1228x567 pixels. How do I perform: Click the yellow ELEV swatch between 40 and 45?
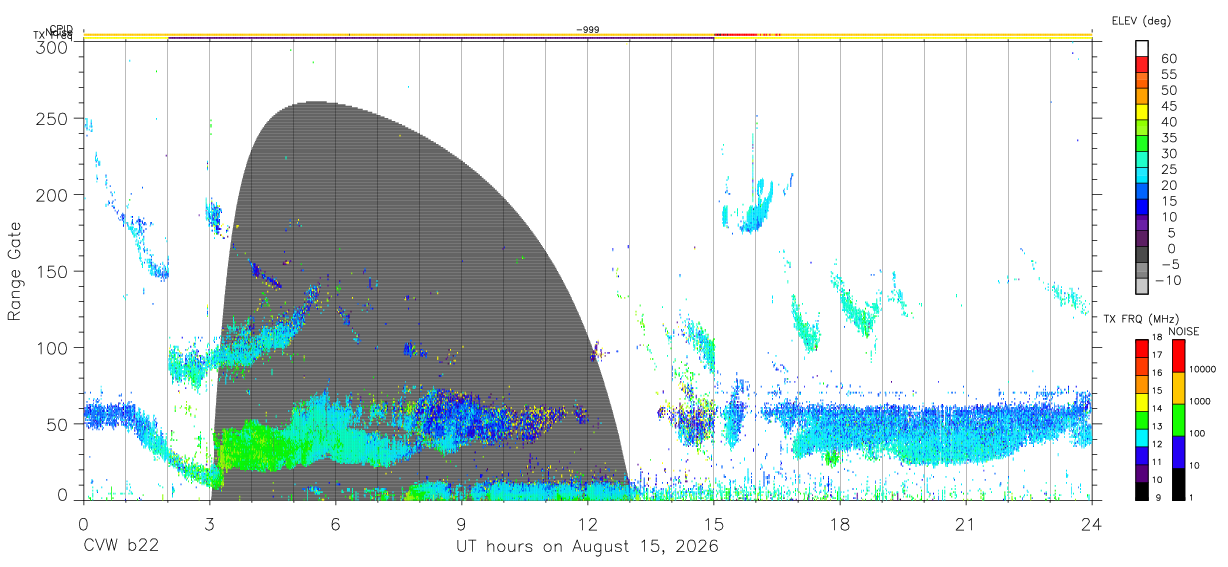[1142, 113]
